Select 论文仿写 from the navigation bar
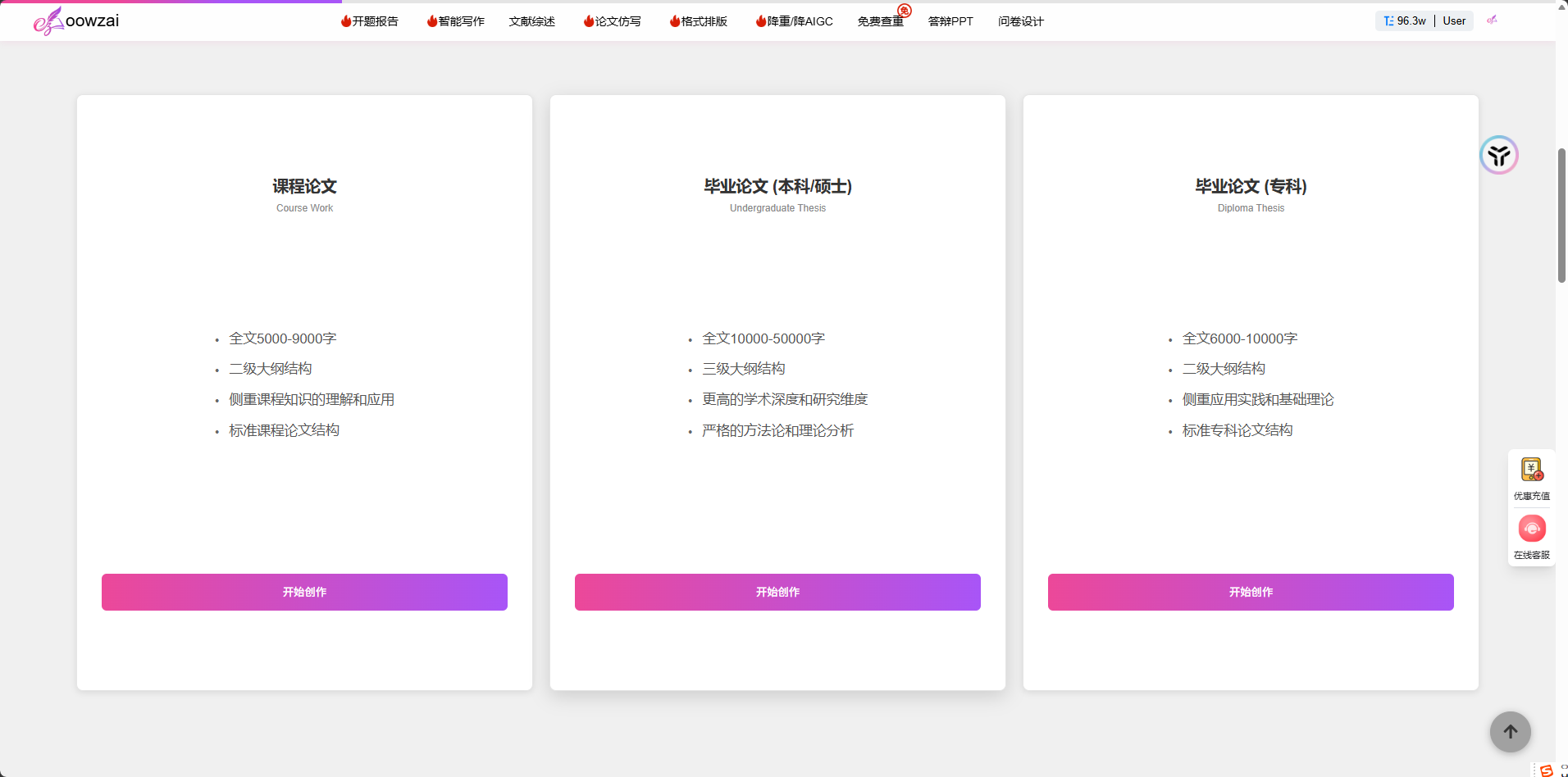The width and height of the screenshot is (1568, 777). pos(612,21)
